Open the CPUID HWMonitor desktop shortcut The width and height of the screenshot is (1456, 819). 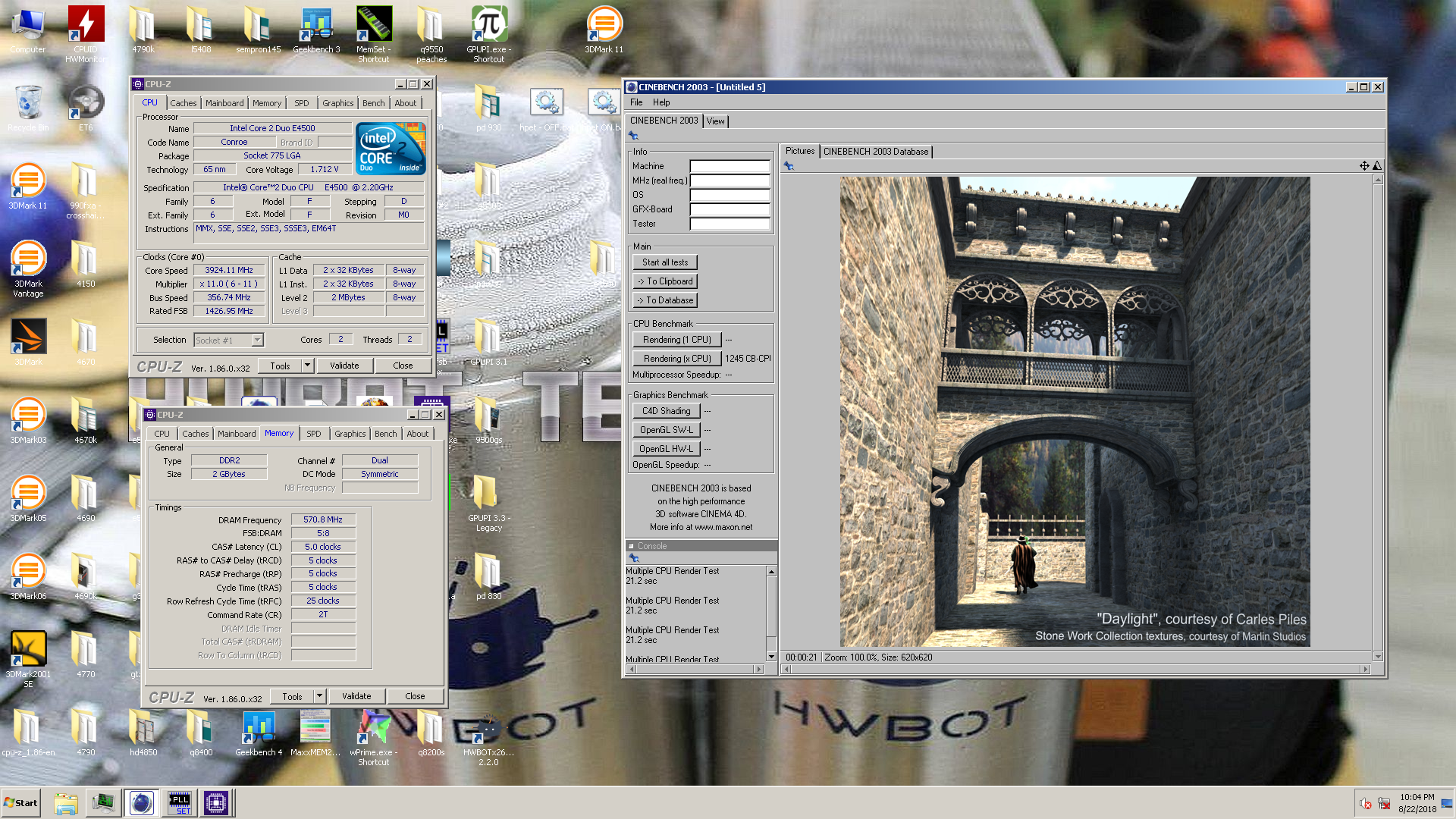pos(86,33)
